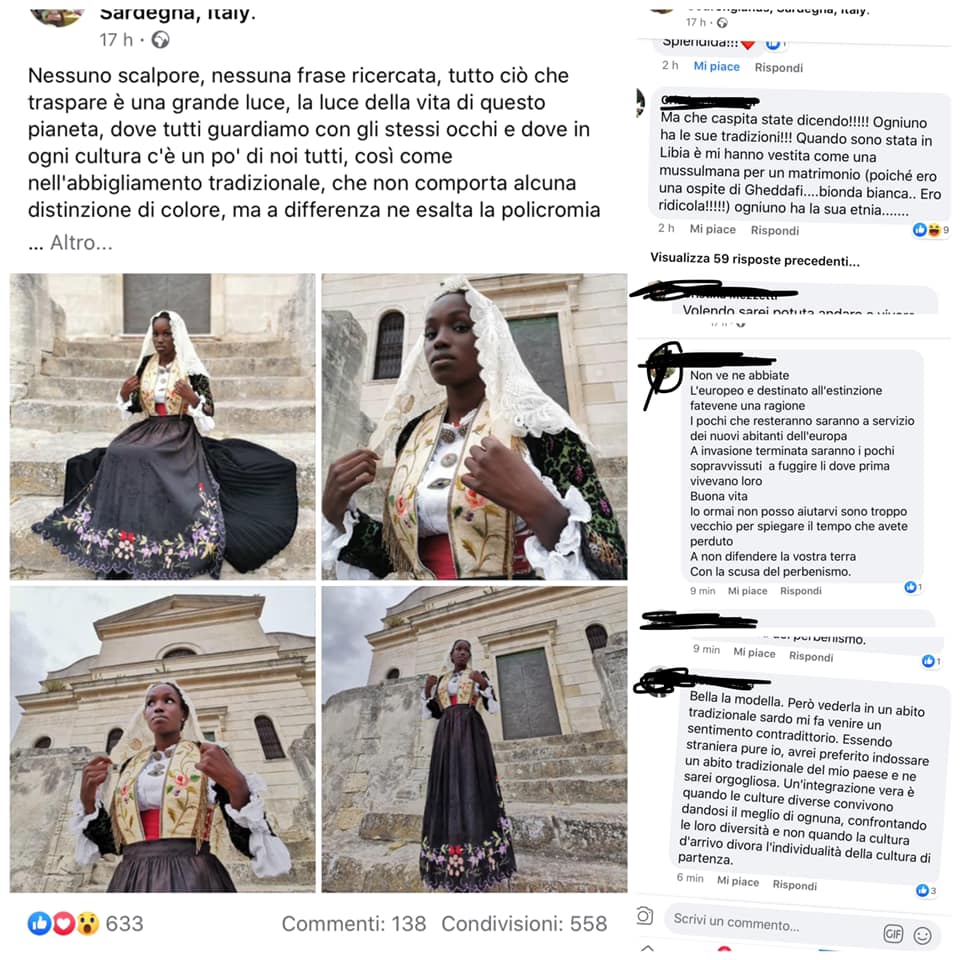The height and width of the screenshot is (960, 960).
Task: Open the Condivisioni: 558 list
Action: (524, 923)
